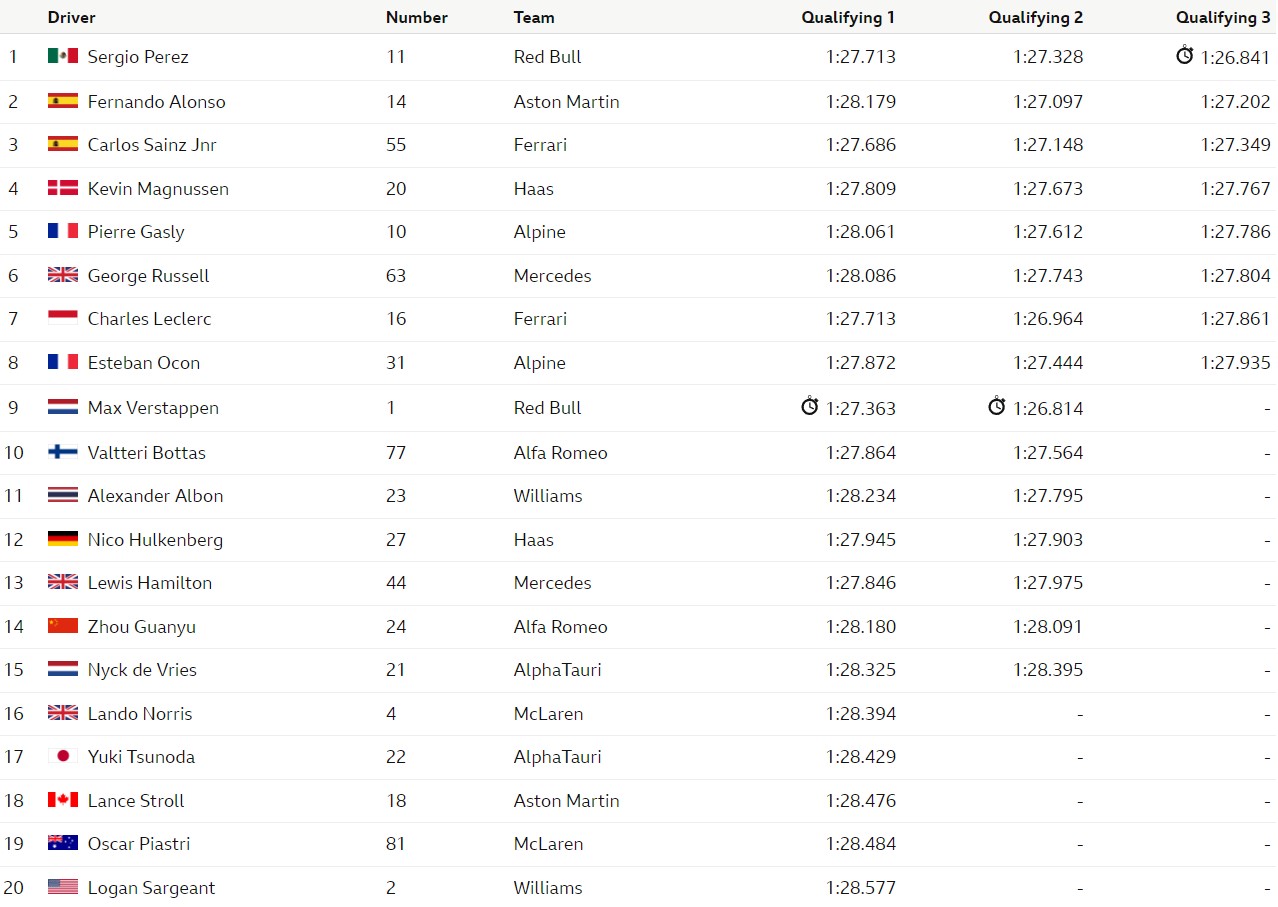This screenshot has width=1278, height=907.
Task: Click the Danish flag next to Kevin Magnussen
Action: pos(63,188)
